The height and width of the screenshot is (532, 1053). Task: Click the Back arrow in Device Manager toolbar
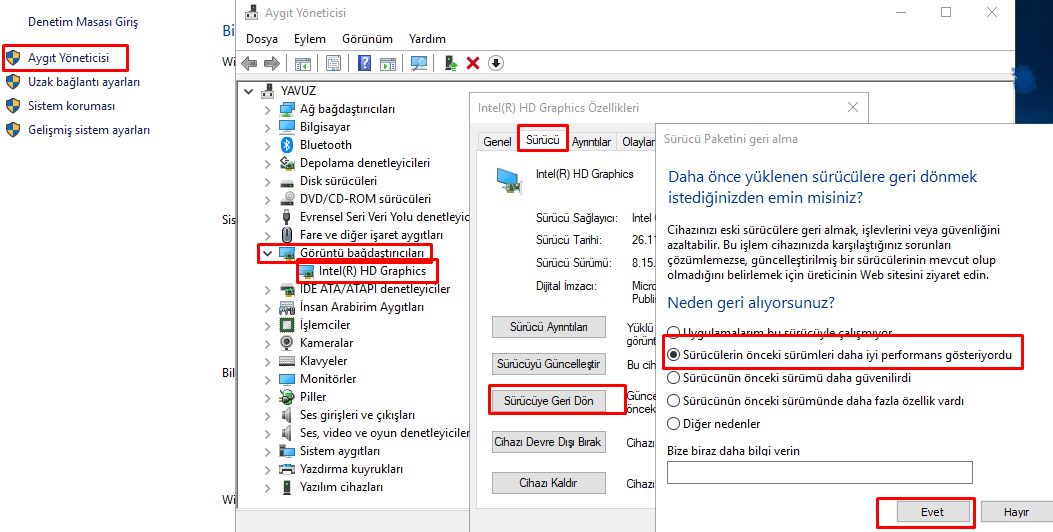coord(249,63)
